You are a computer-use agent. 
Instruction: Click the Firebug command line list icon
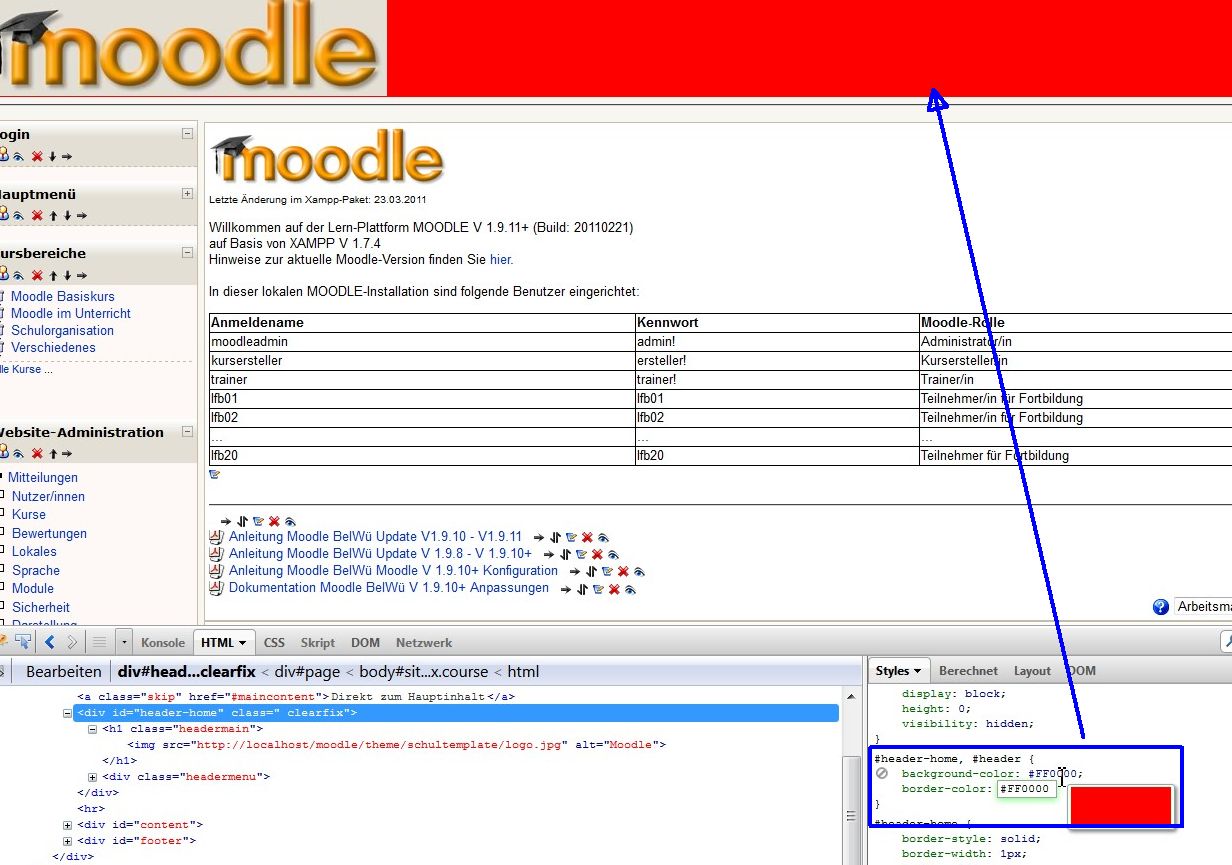click(100, 642)
